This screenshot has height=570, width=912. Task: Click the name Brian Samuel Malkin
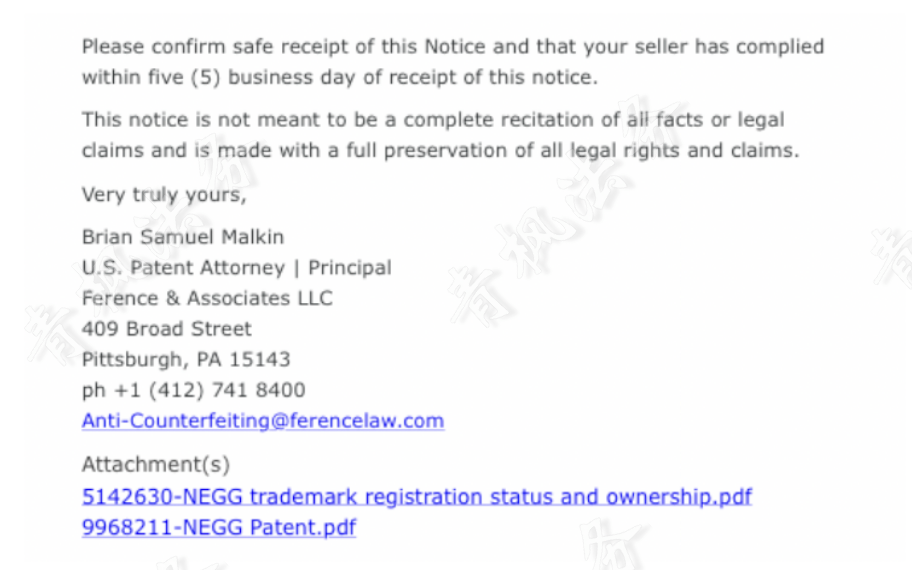click(182, 237)
